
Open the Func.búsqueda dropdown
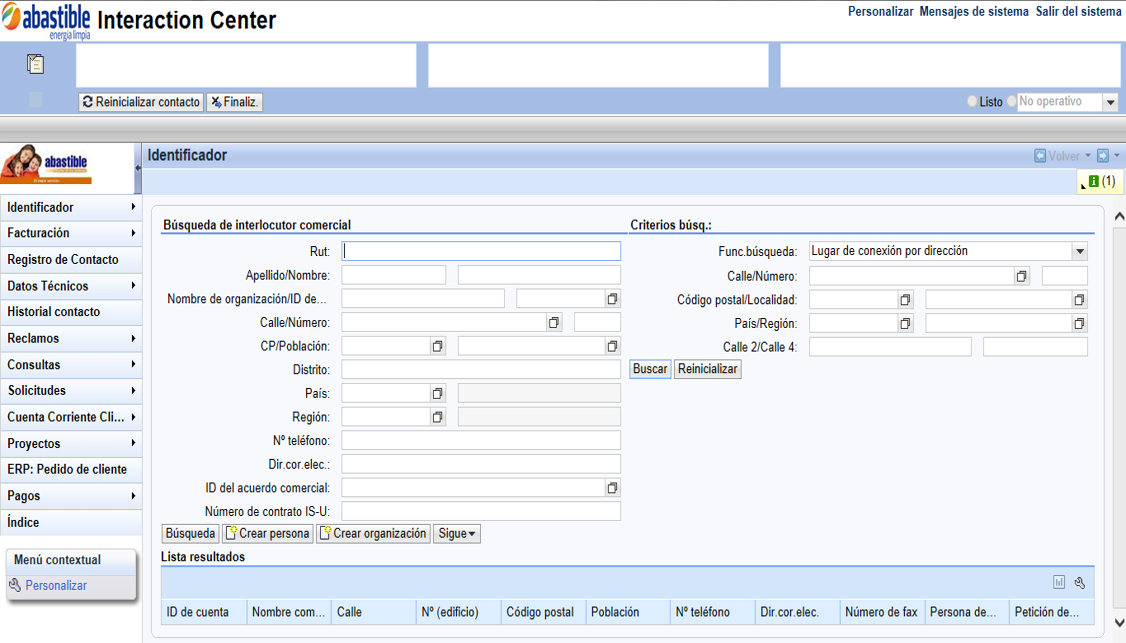click(1079, 251)
